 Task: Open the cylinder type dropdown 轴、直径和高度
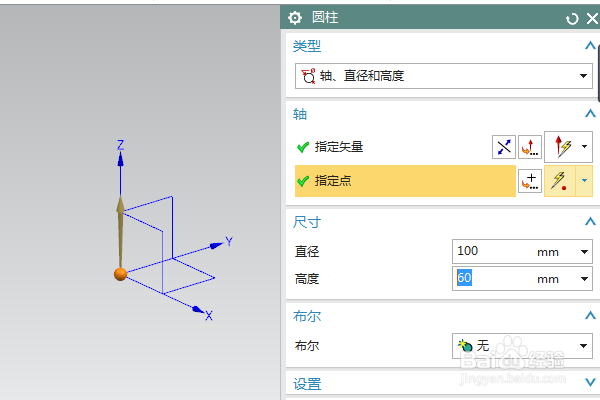[x=443, y=76]
